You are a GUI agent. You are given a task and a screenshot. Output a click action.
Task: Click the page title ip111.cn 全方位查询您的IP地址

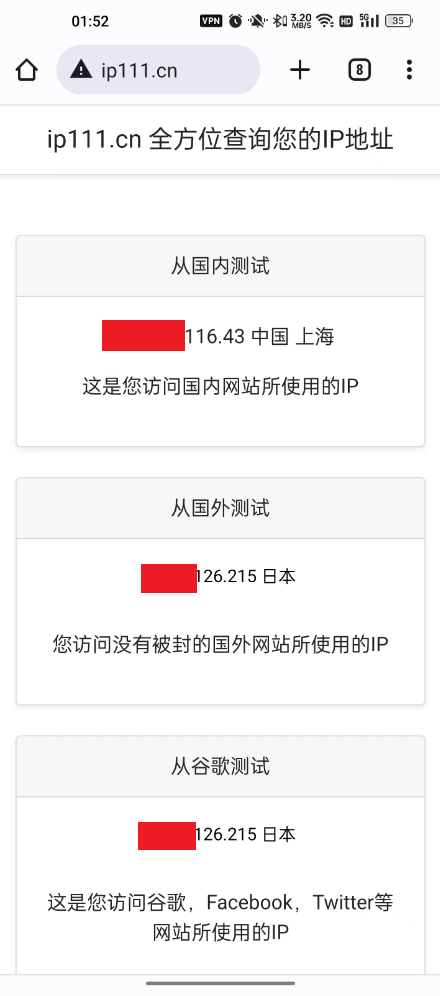pos(220,140)
